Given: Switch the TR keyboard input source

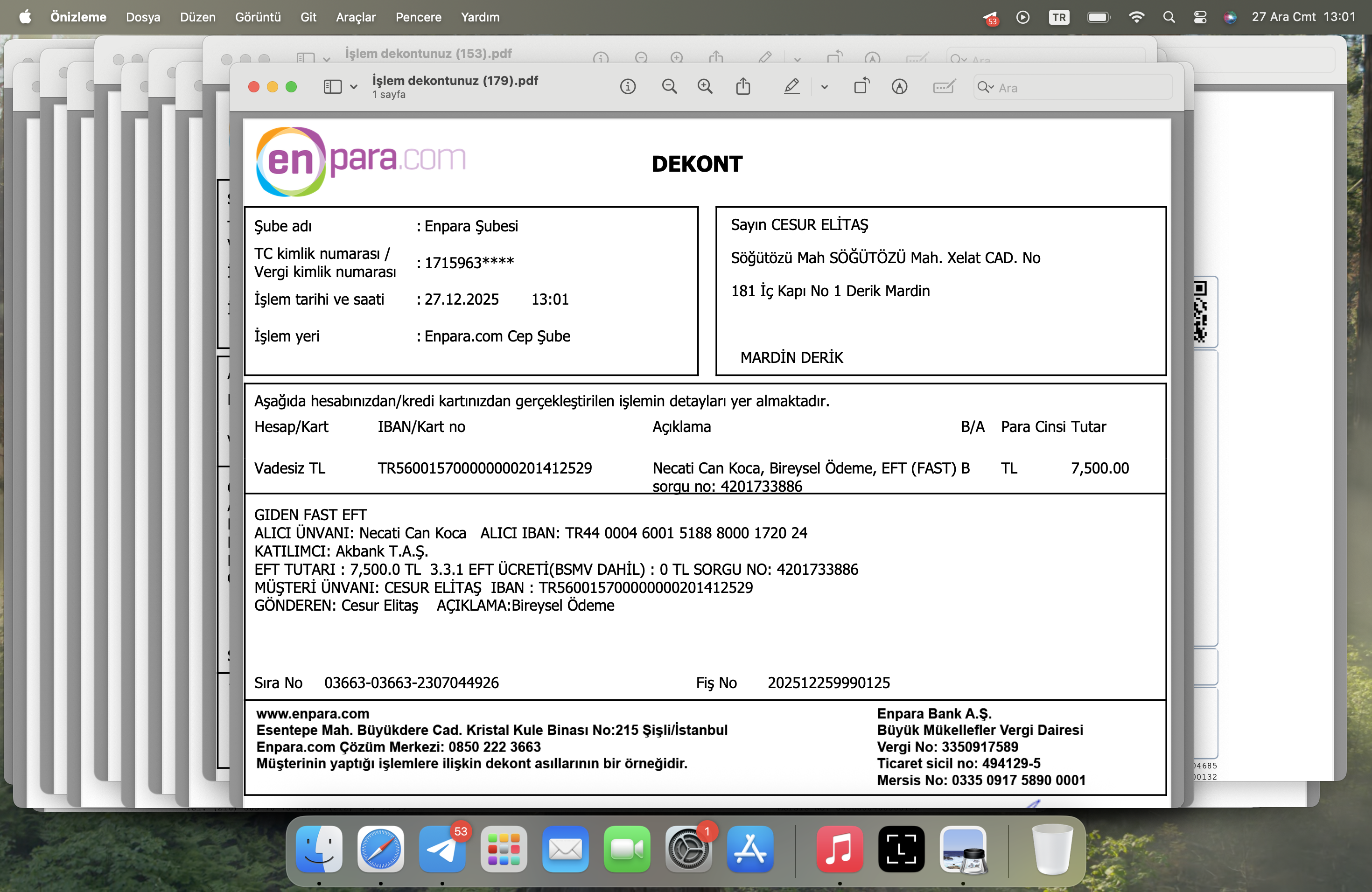Looking at the screenshot, I should click(1059, 17).
